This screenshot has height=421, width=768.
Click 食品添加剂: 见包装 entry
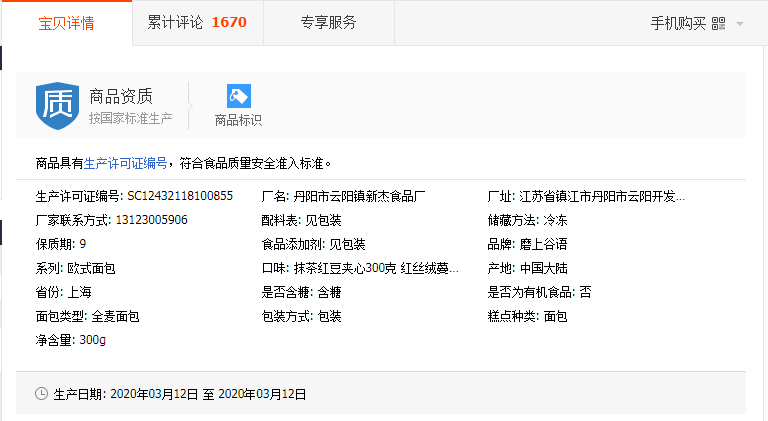pos(313,244)
